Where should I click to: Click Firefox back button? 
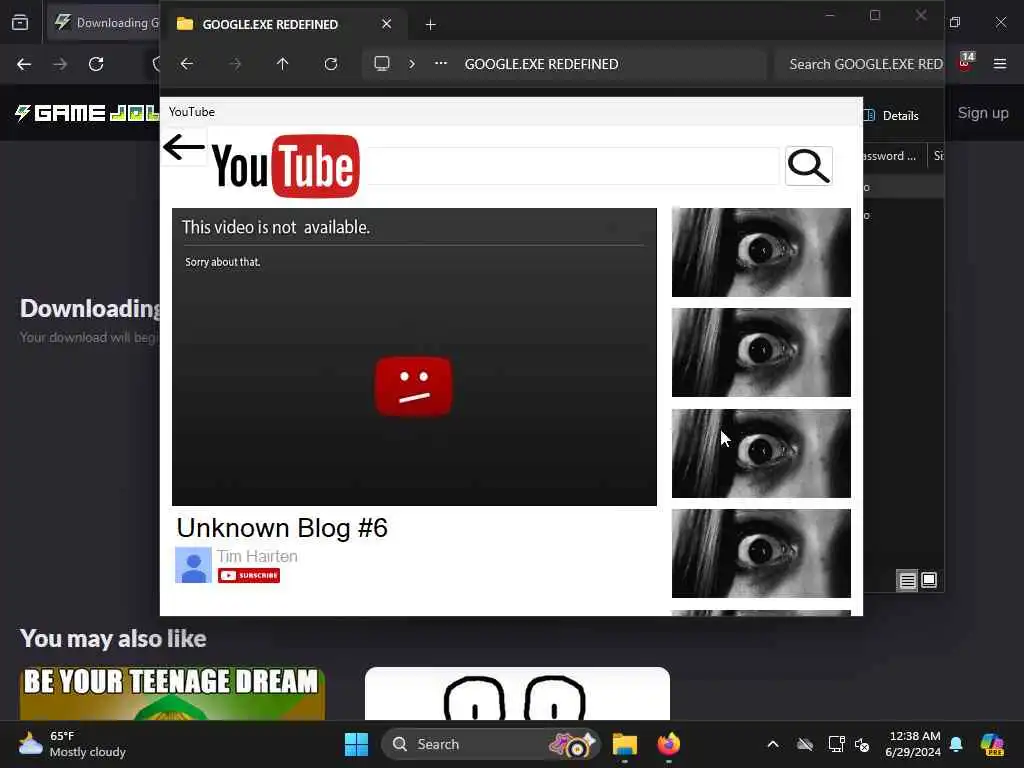coord(24,64)
